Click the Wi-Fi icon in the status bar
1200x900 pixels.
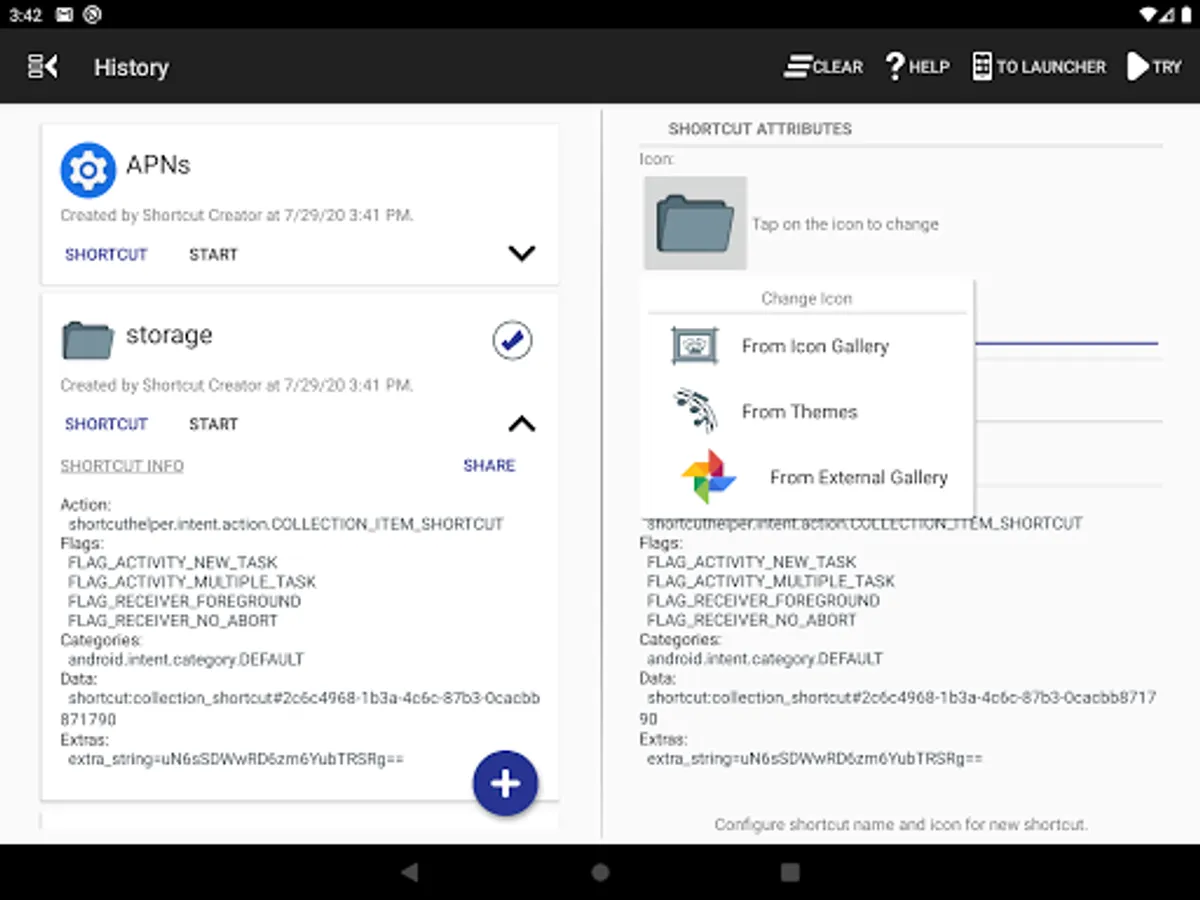coord(1147,14)
